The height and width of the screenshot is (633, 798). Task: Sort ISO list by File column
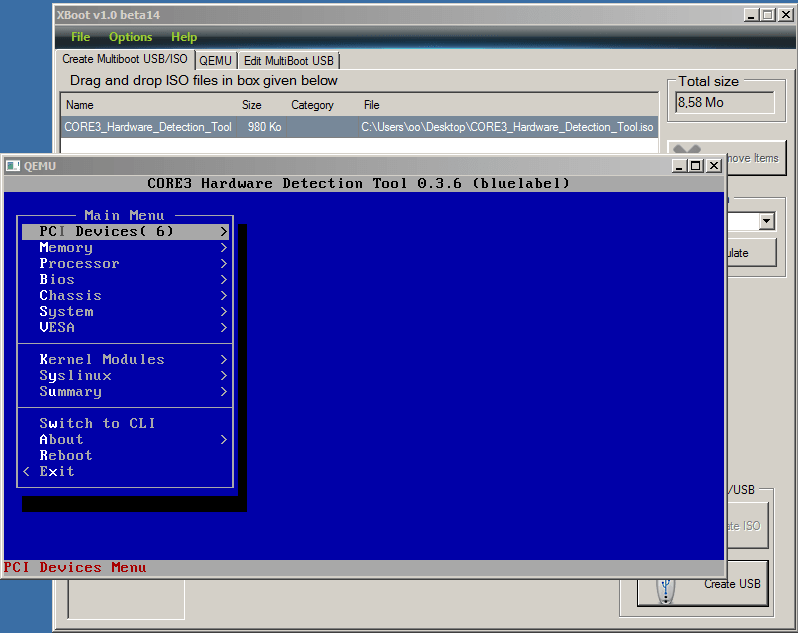click(372, 105)
